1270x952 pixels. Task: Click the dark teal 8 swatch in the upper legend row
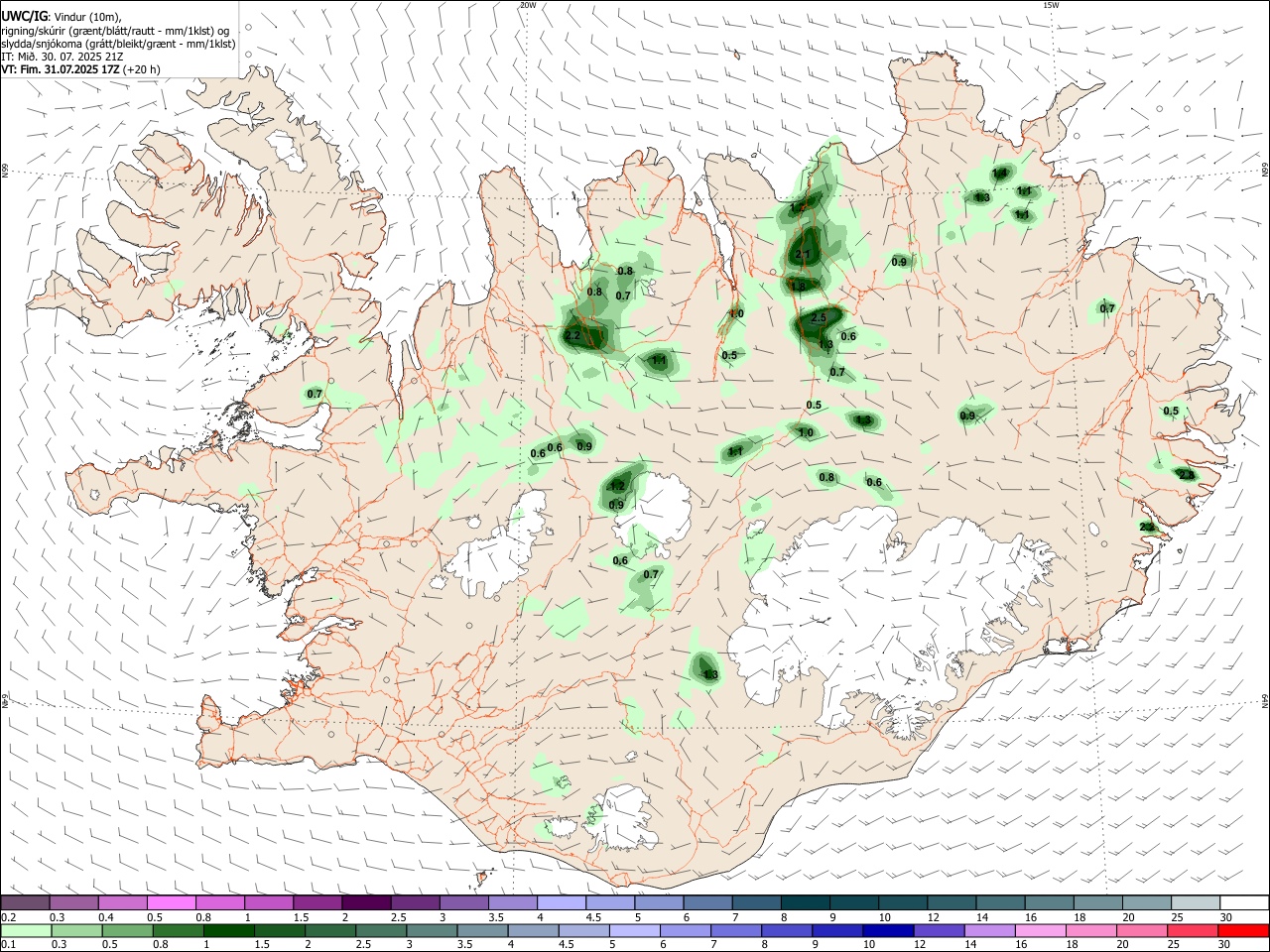(x=804, y=902)
